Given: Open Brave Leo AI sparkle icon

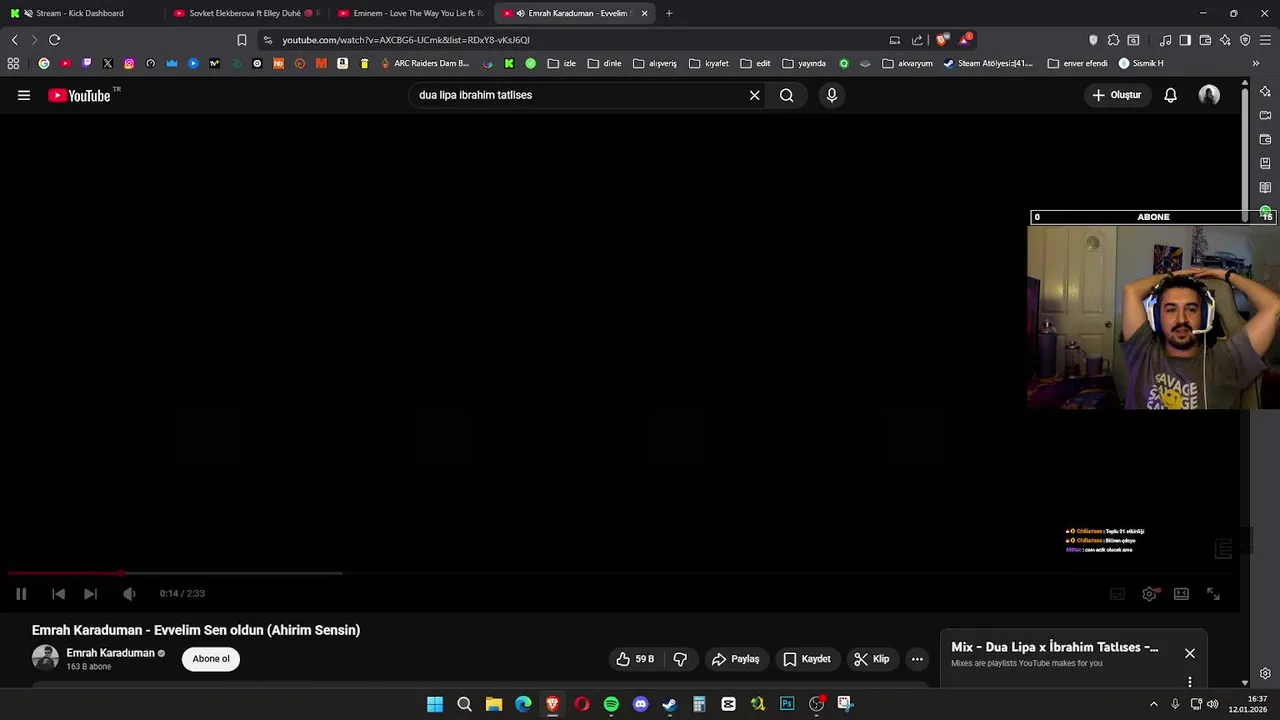Looking at the screenshot, I should 1225,40.
